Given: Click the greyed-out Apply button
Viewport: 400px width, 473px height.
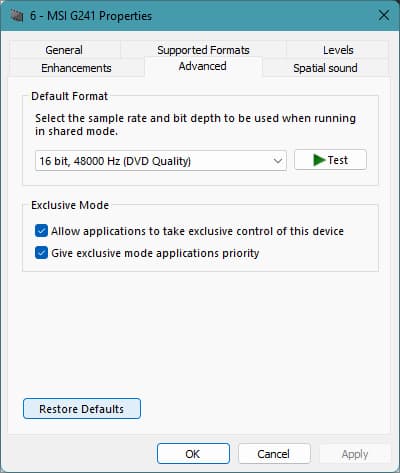Looking at the screenshot, I should coord(355,454).
